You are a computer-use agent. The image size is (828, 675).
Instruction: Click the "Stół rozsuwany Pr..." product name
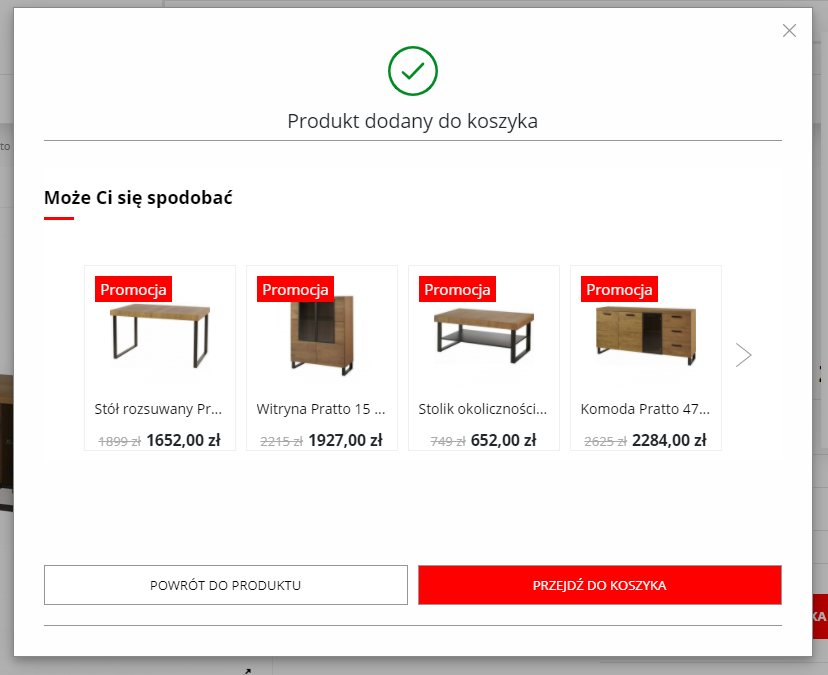pyautogui.click(x=160, y=409)
